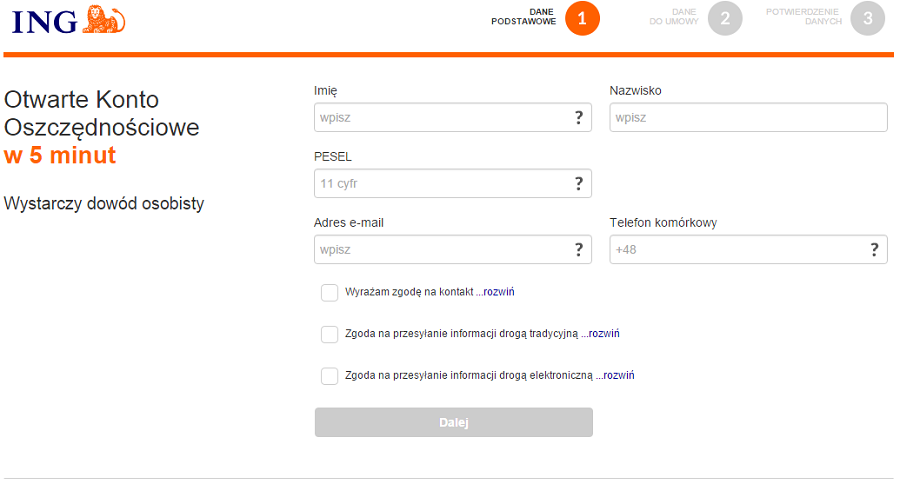Open help icon in Imię field
The image size is (900, 484).
pyautogui.click(x=579, y=118)
